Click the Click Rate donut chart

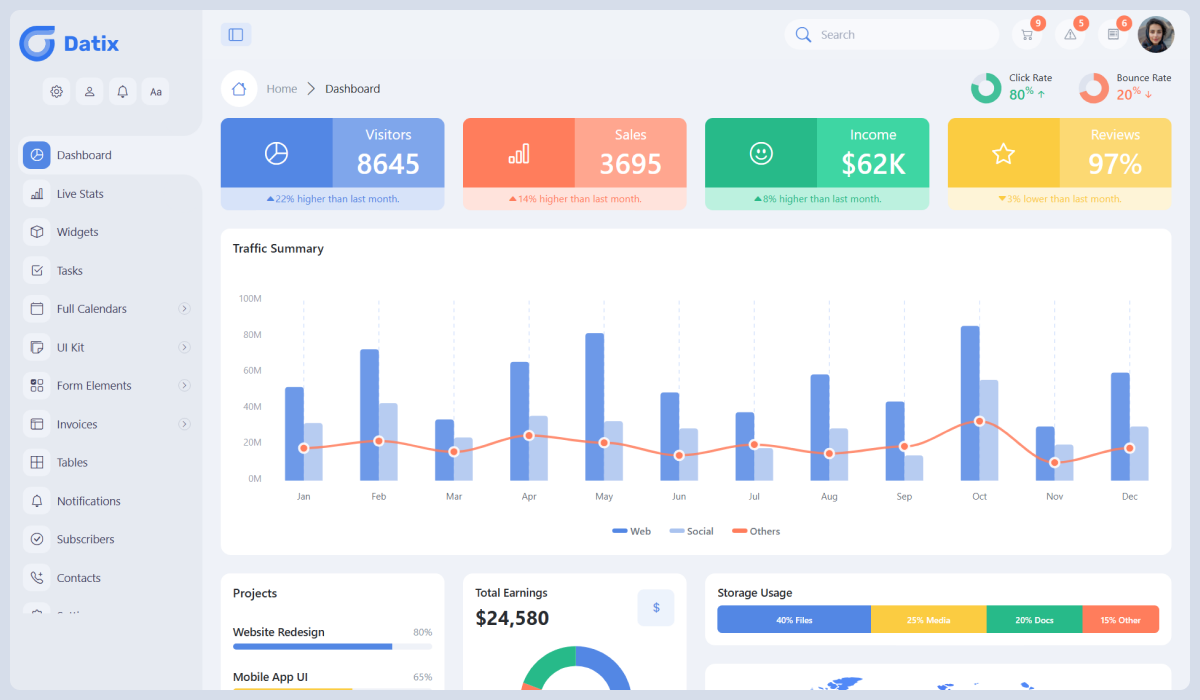[986, 88]
